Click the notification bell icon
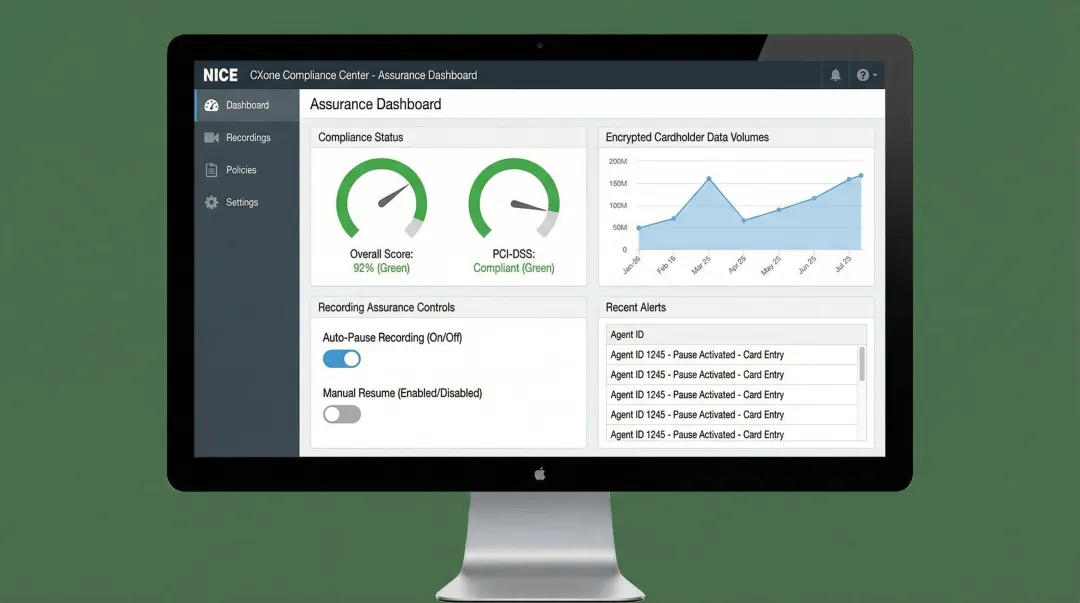The height and width of the screenshot is (603, 1080). (836, 74)
